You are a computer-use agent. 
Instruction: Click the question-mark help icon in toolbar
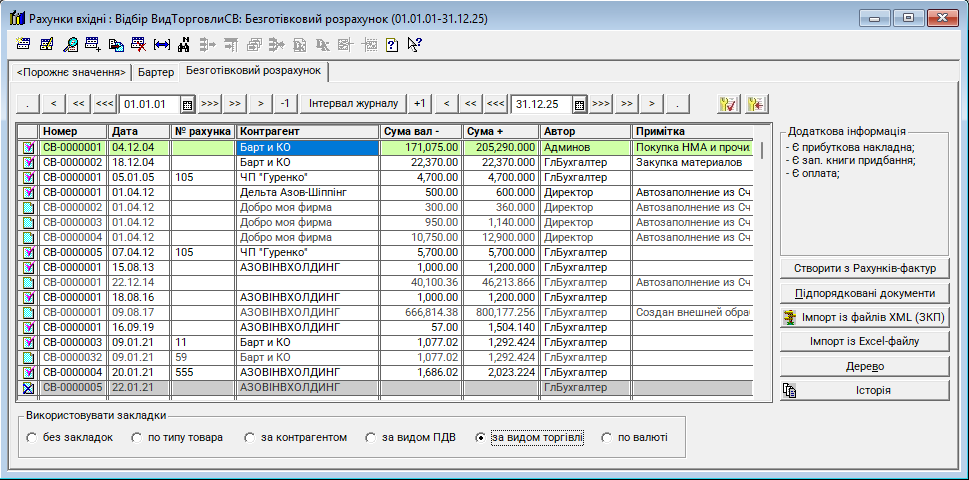391,45
